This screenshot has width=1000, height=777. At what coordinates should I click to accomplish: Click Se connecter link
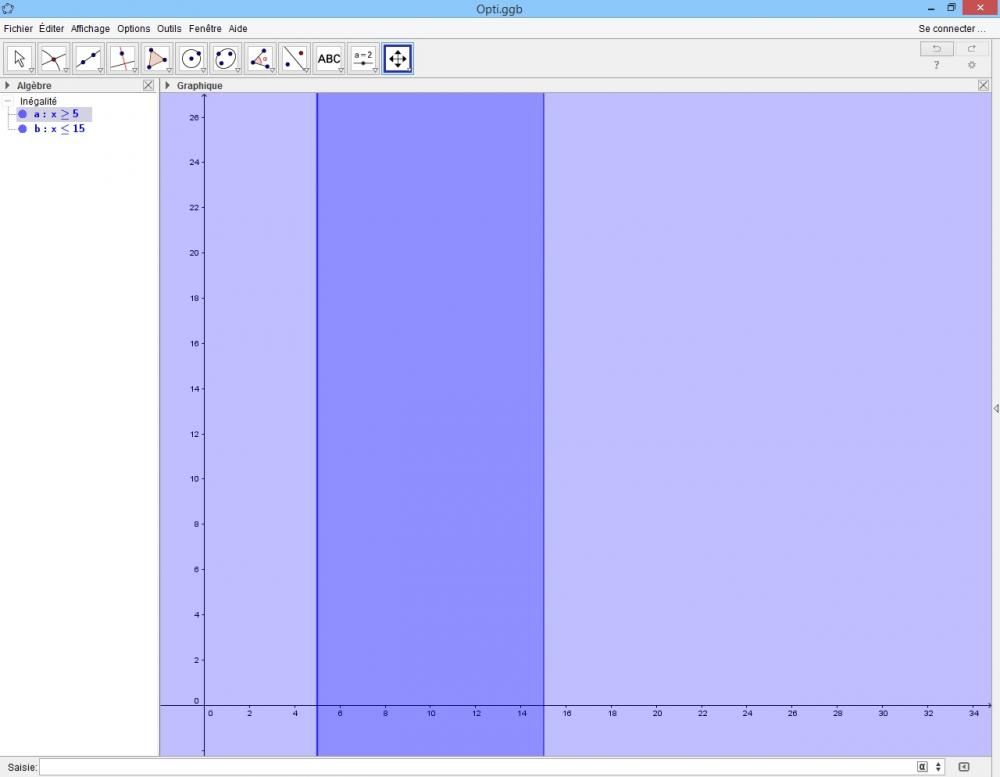952,29
